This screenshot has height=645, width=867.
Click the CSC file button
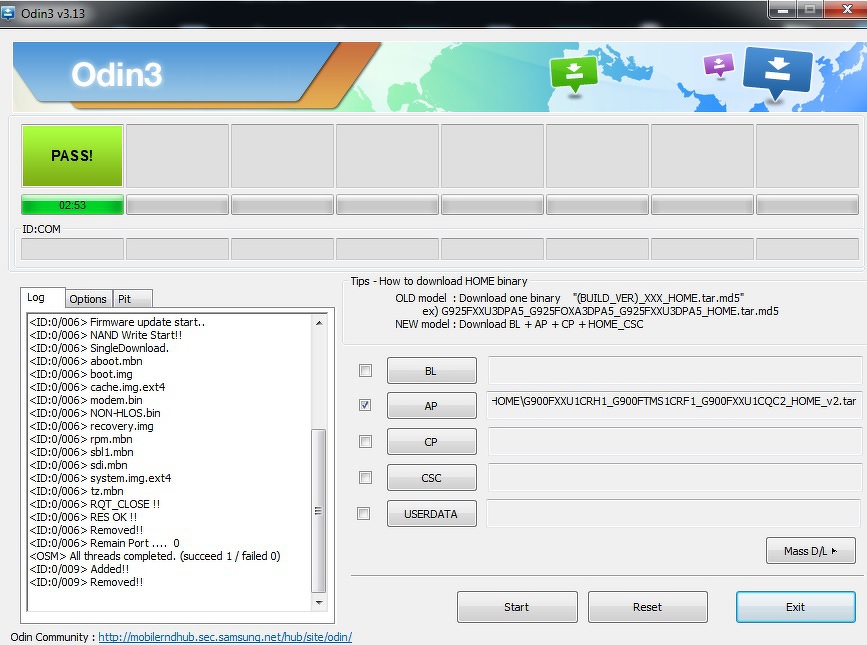coord(431,478)
